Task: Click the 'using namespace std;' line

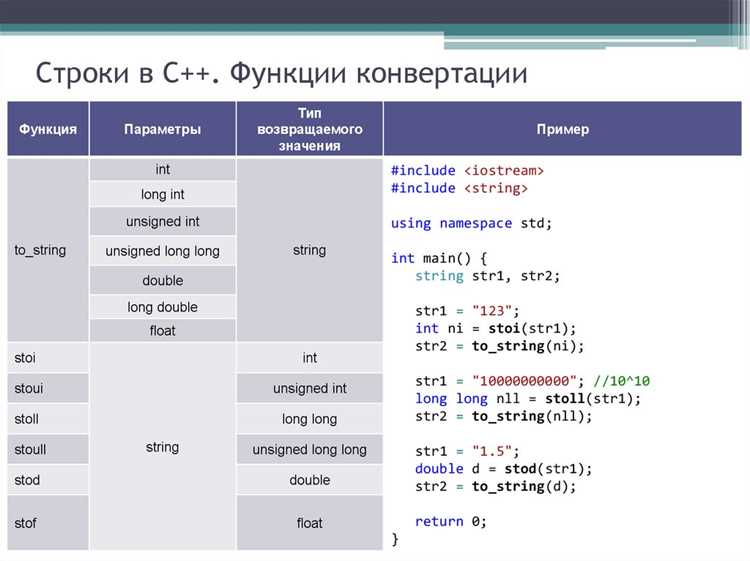Action: coord(471,223)
